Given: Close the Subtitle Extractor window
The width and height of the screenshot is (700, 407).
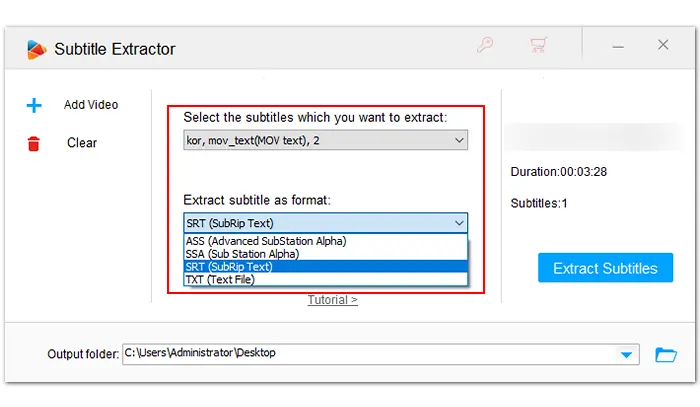Looking at the screenshot, I should pyautogui.click(x=663, y=45).
